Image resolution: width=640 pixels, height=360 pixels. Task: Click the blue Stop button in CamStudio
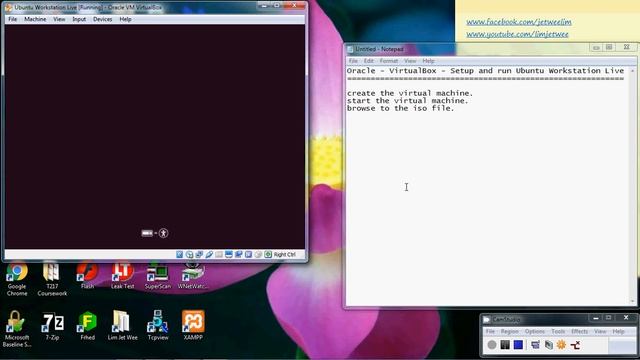pos(518,345)
